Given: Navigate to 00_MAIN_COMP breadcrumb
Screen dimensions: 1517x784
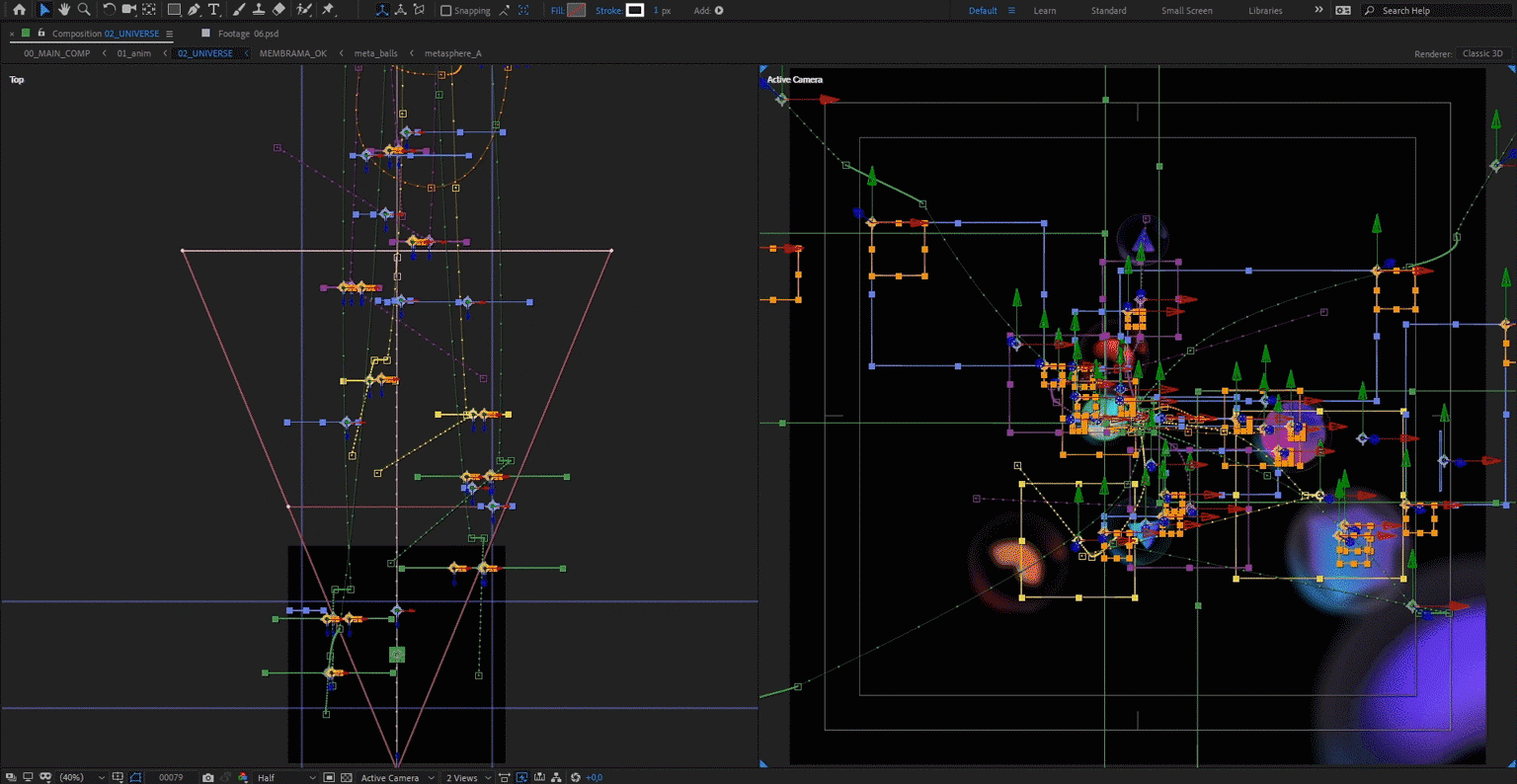Looking at the screenshot, I should pyautogui.click(x=56, y=53).
